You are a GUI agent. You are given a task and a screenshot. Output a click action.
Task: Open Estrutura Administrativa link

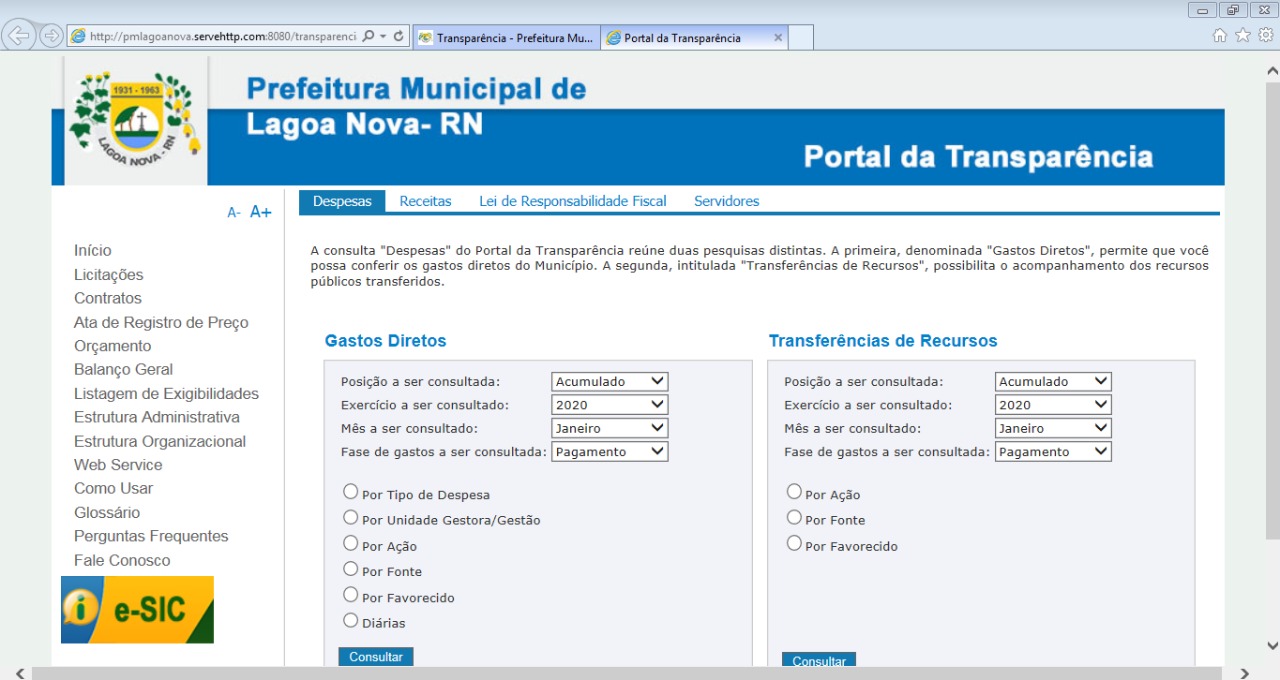pos(157,417)
